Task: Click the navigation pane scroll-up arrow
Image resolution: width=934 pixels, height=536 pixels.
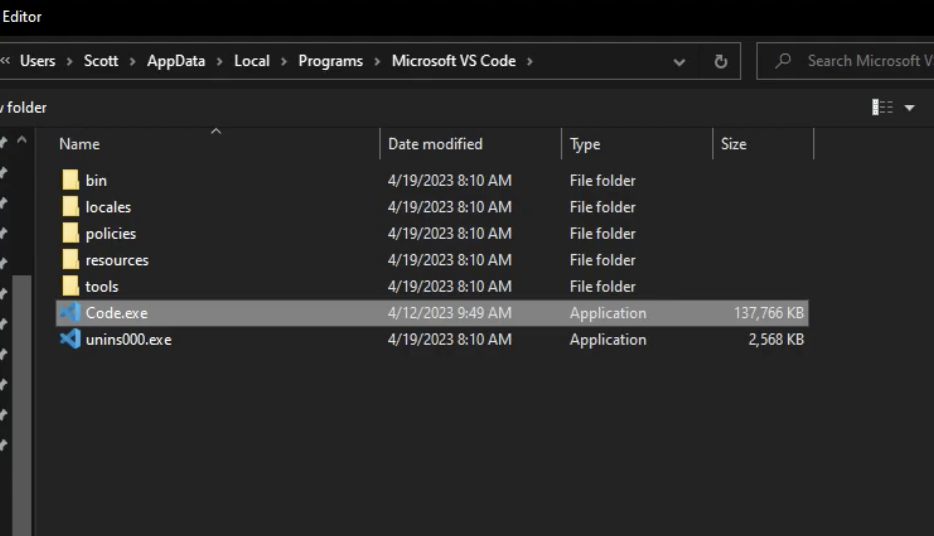Action: click(22, 141)
